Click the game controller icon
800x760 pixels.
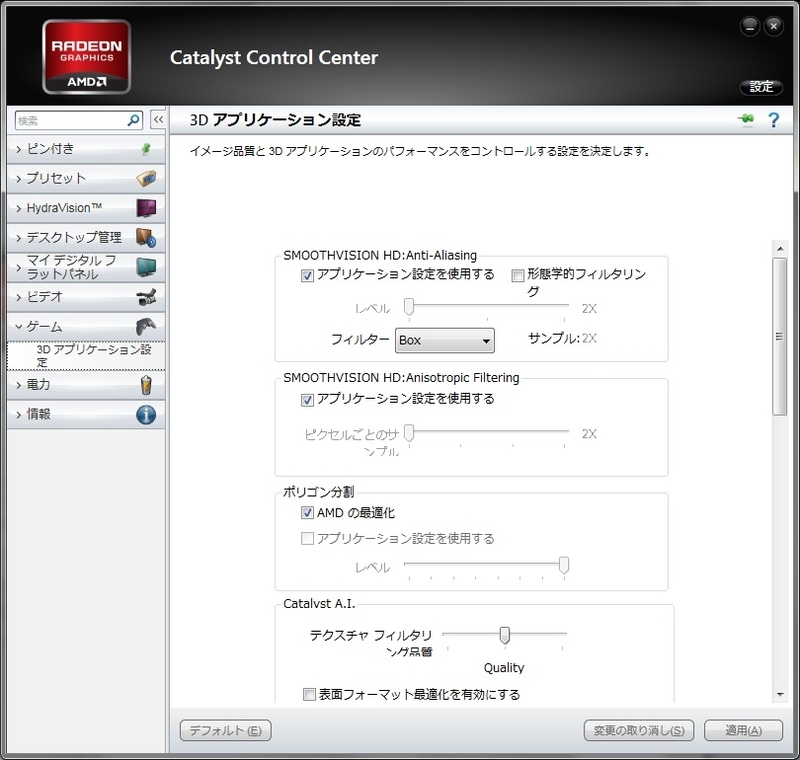tap(146, 326)
